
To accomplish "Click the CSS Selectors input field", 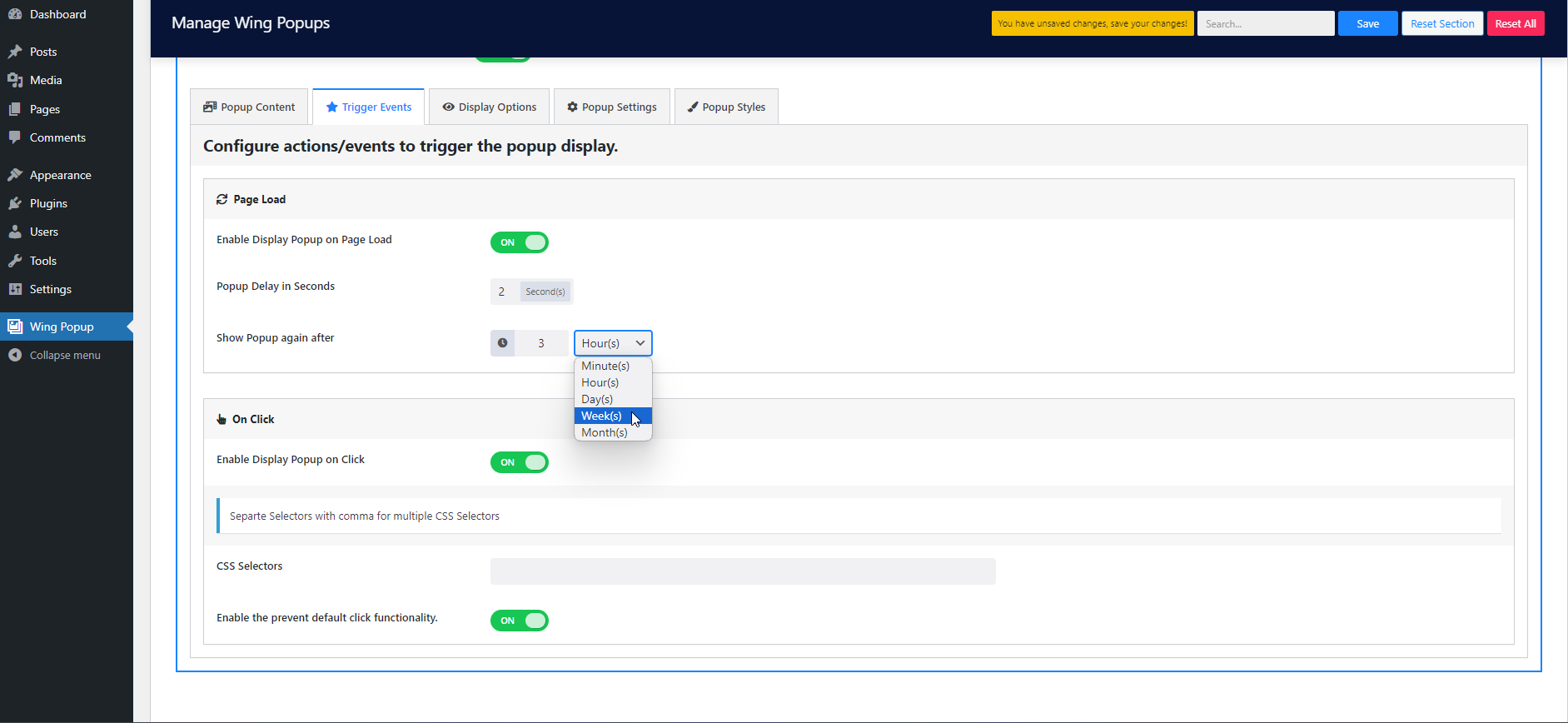I will [x=743, y=571].
